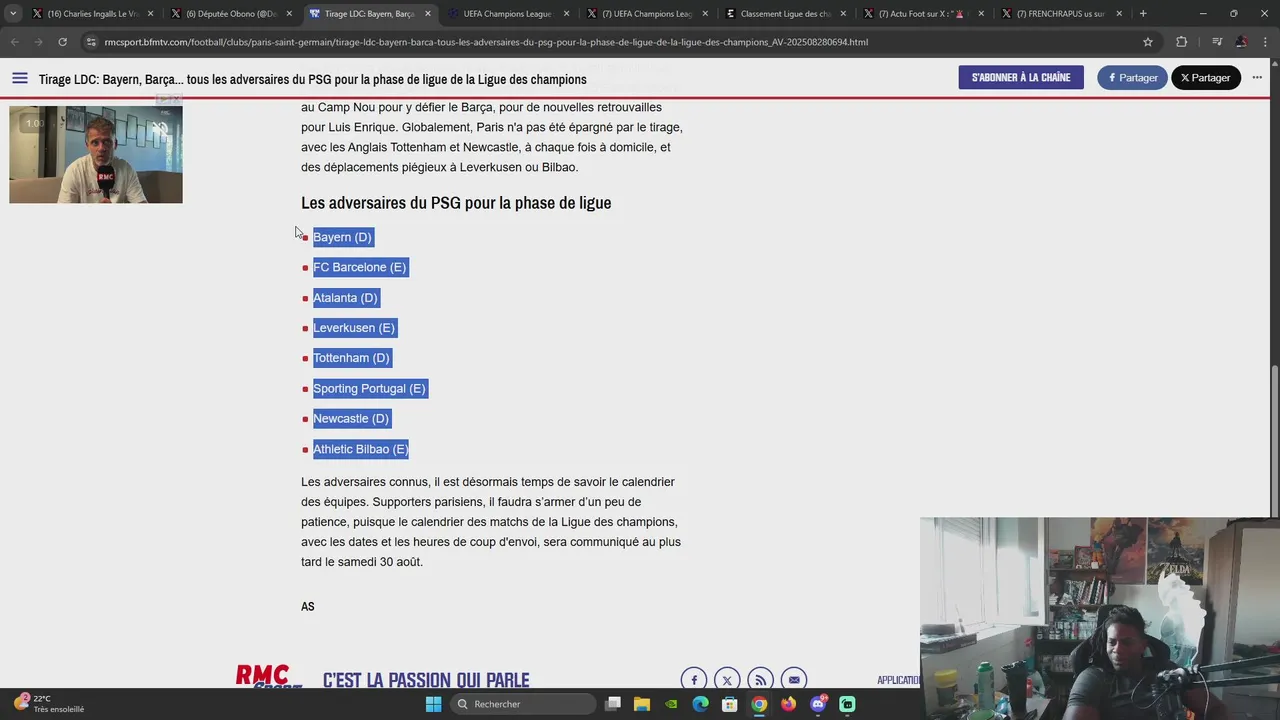Click 'Sporting Portugal (E)' list item
Image resolution: width=1280 pixels, height=720 pixels.
tap(369, 388)
